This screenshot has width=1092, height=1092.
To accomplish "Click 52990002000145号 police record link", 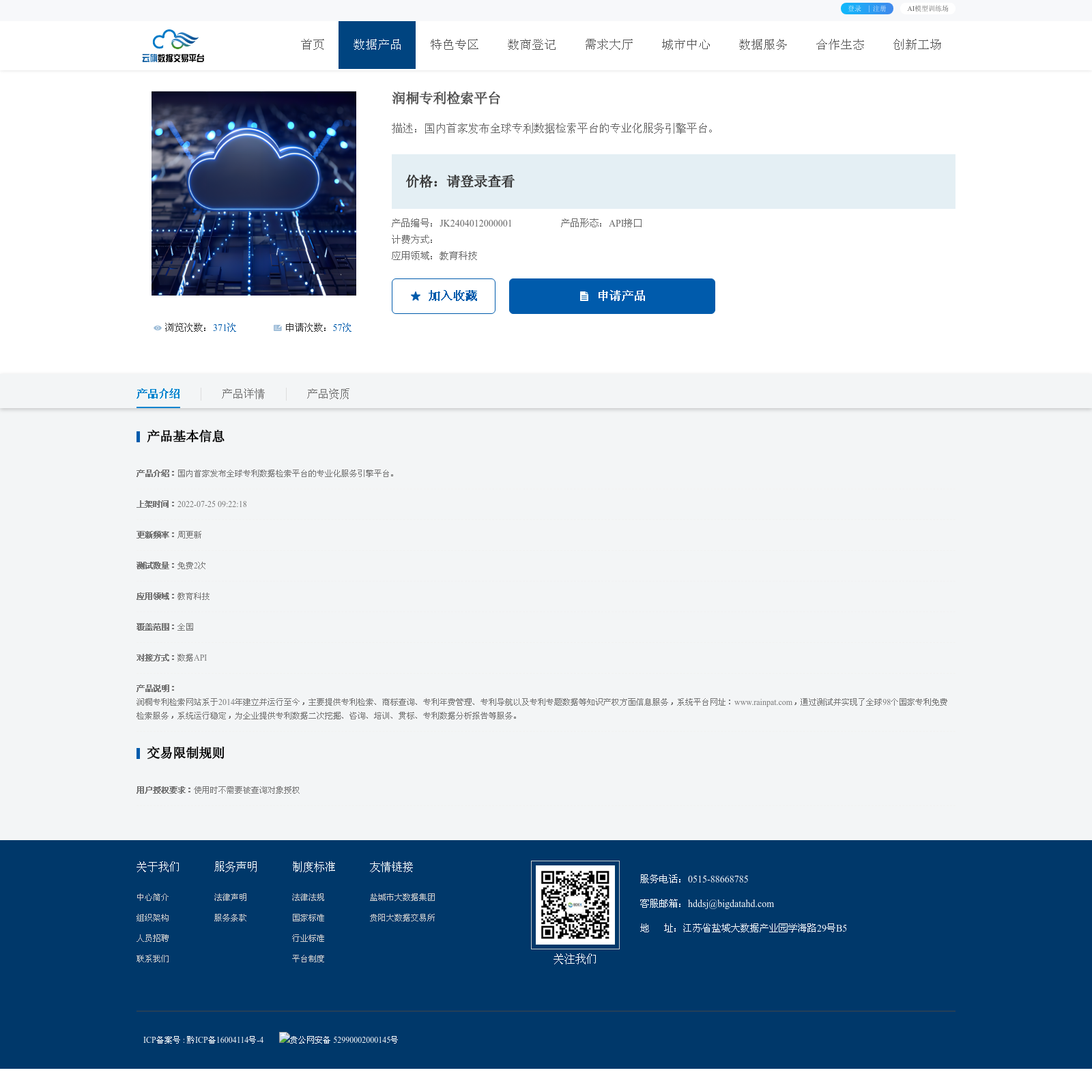I will [365, 1040].
